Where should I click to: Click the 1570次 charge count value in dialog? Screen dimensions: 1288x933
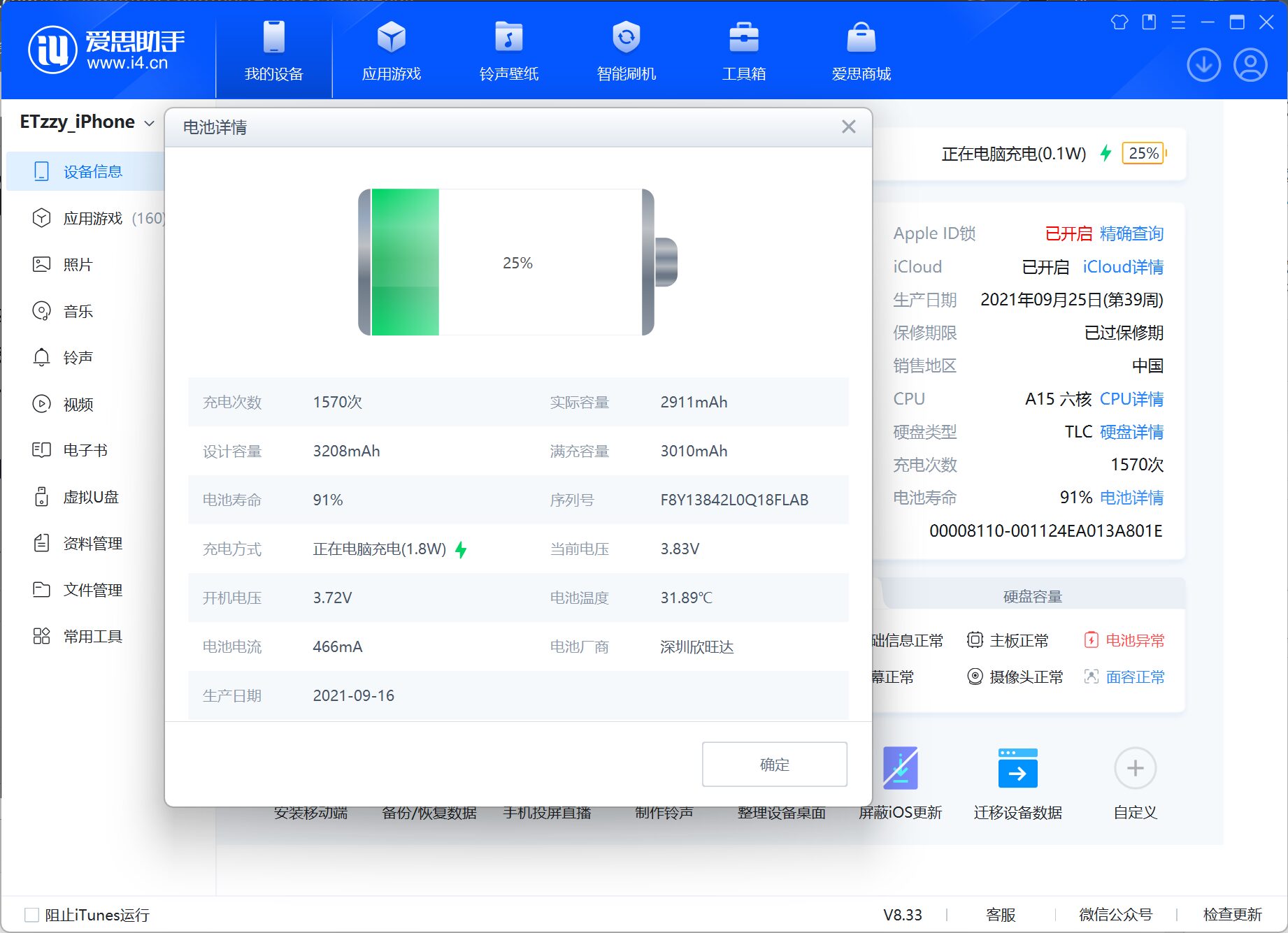click(337, 402)
